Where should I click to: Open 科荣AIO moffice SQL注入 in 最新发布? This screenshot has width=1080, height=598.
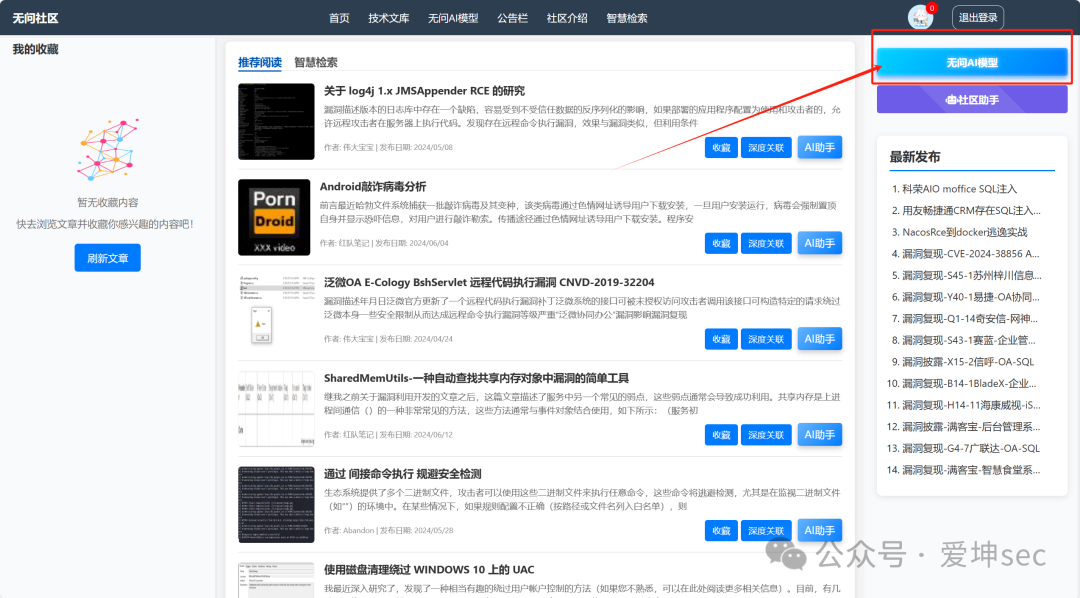[959, 189]
